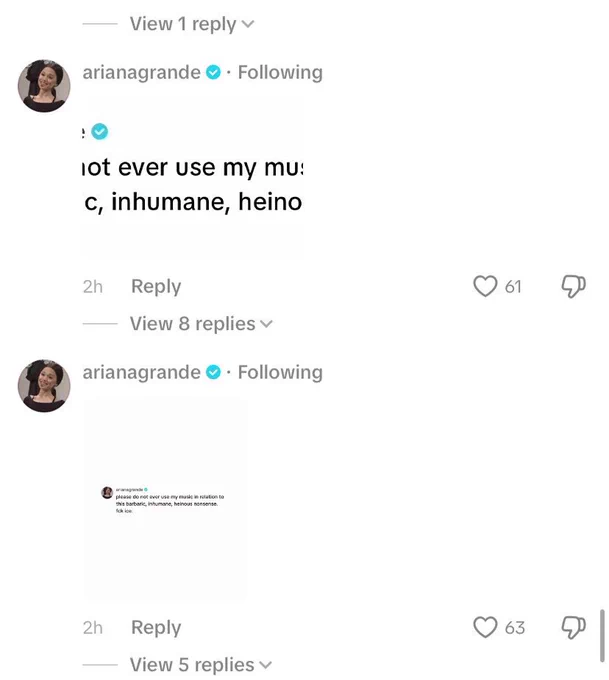Open the second arianagrande username link
609x680 pixels.
pos(141,372)
